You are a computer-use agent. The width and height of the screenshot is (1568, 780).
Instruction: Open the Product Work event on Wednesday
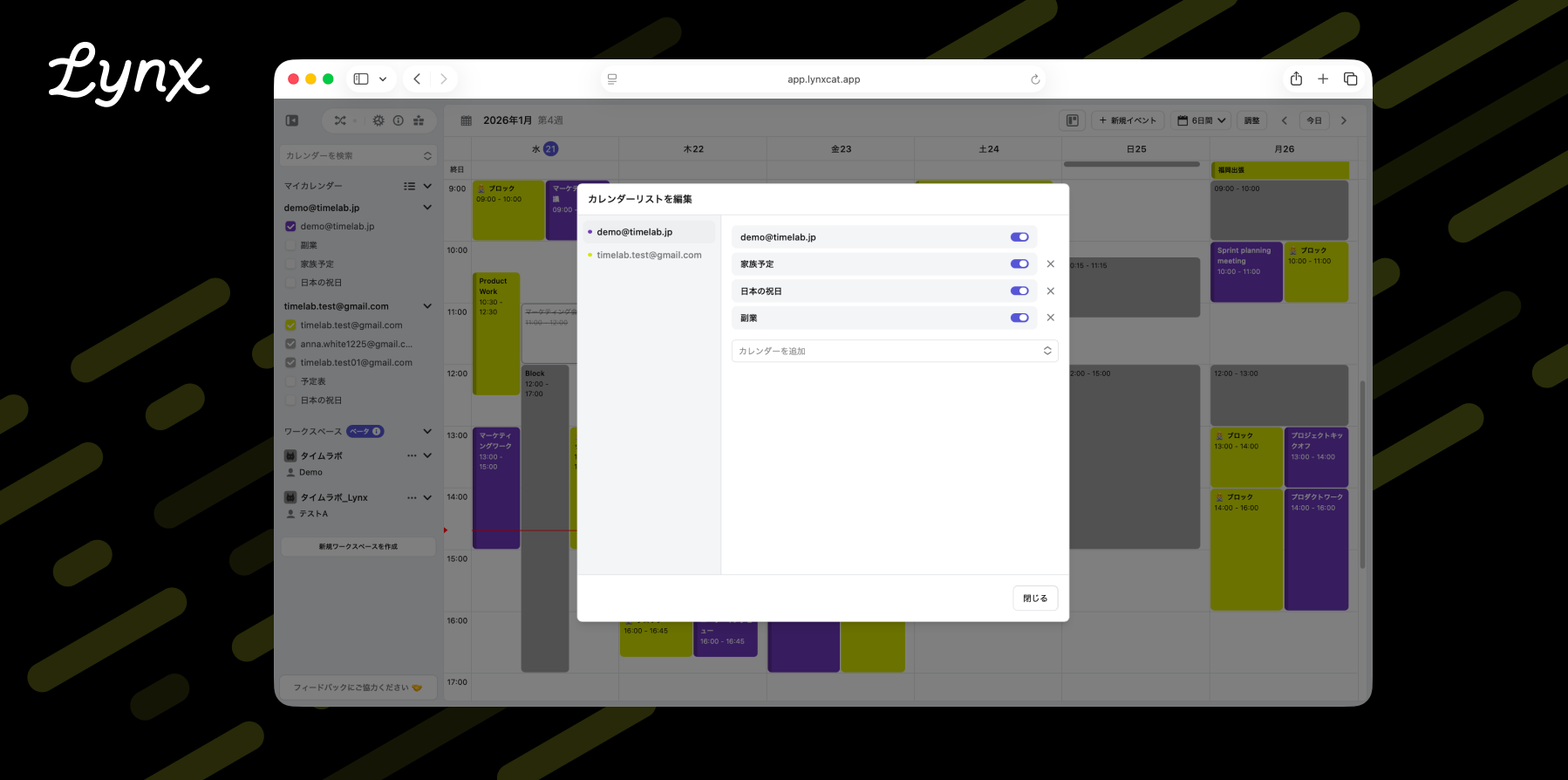click(496, 333)
